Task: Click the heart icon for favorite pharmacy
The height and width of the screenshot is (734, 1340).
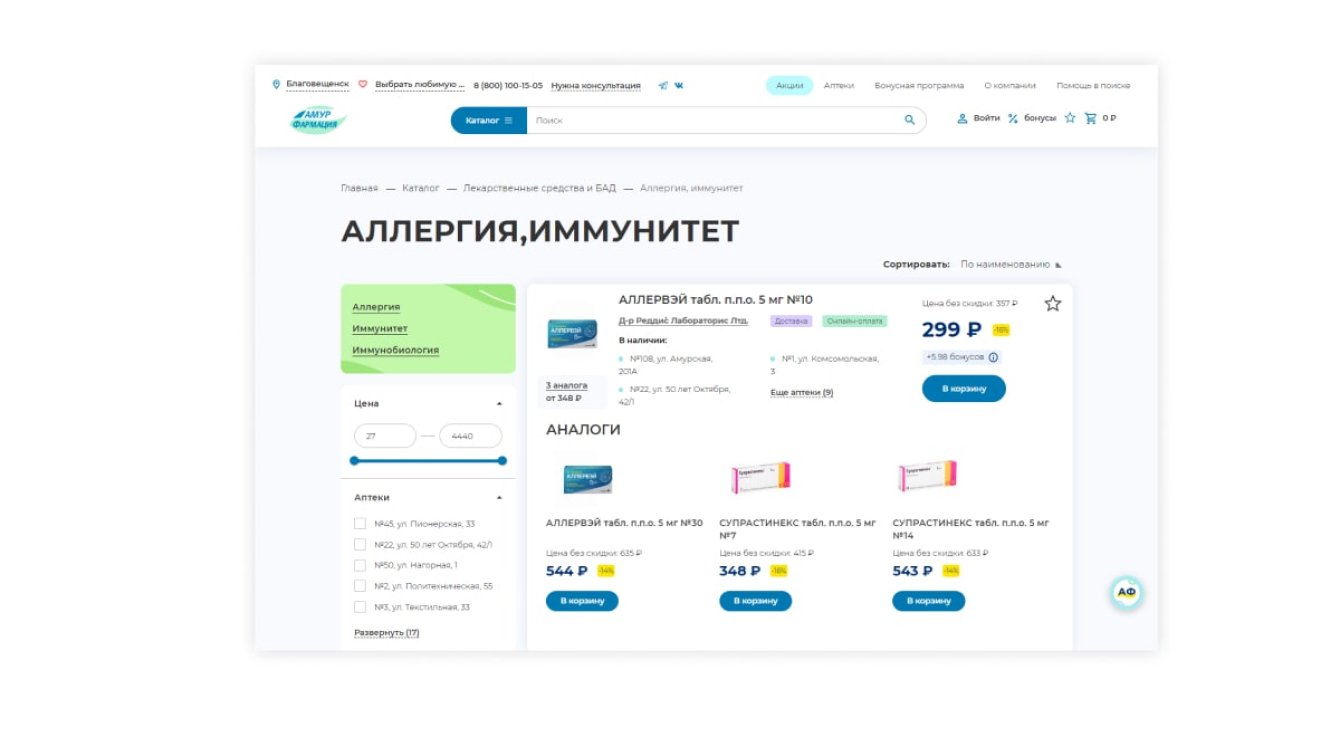Action: tap(363, 85)
